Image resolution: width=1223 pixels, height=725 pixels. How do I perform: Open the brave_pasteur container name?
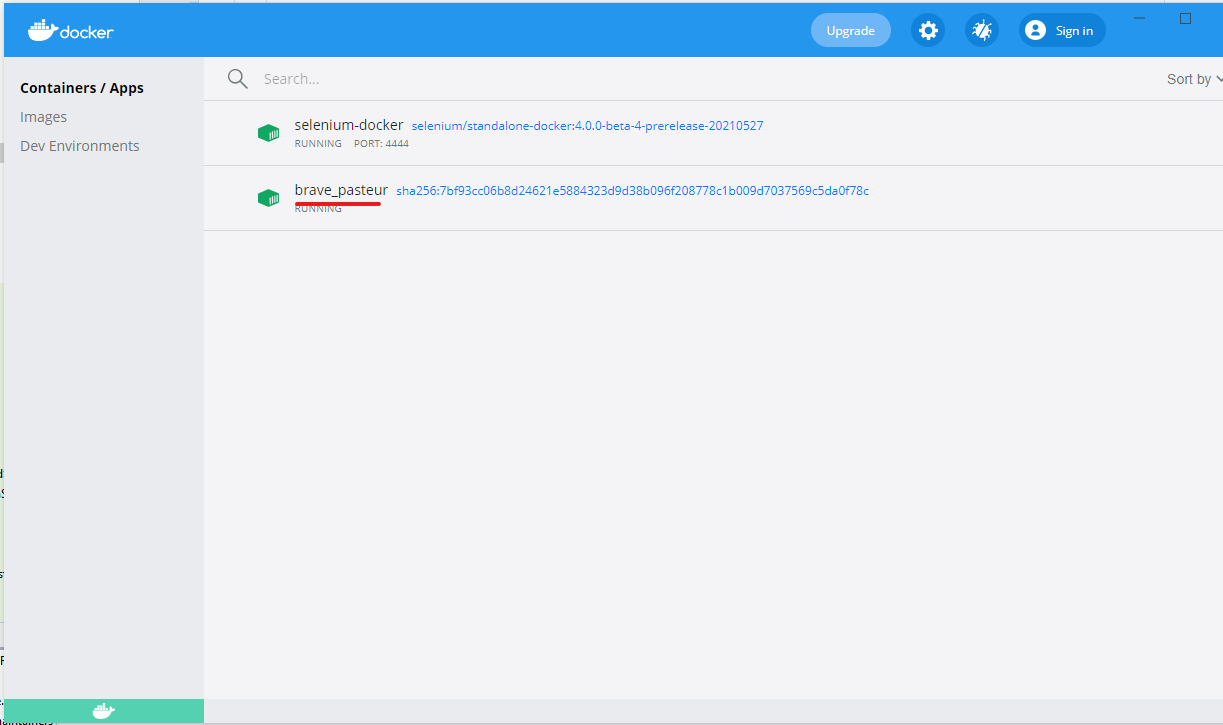tap(341, 190)
